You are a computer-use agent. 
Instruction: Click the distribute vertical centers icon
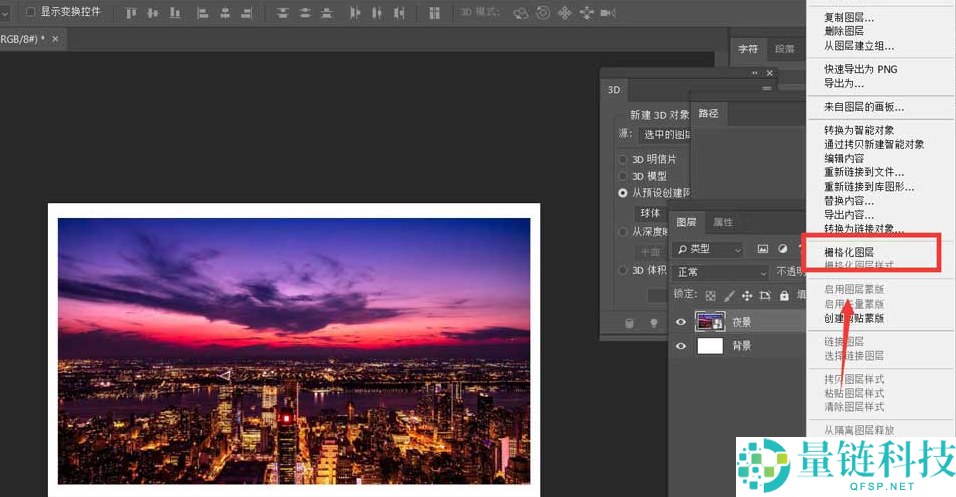(x=304, y=13)
